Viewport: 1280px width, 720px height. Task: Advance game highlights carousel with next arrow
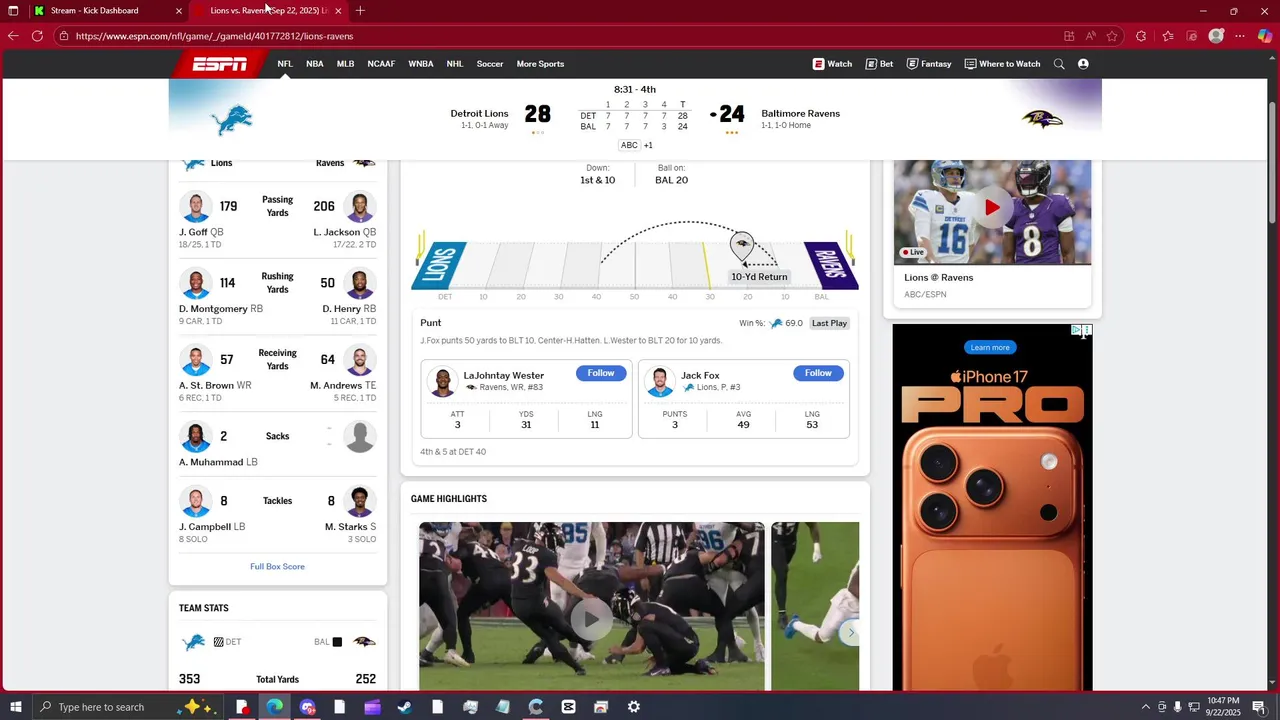point(851,633)
